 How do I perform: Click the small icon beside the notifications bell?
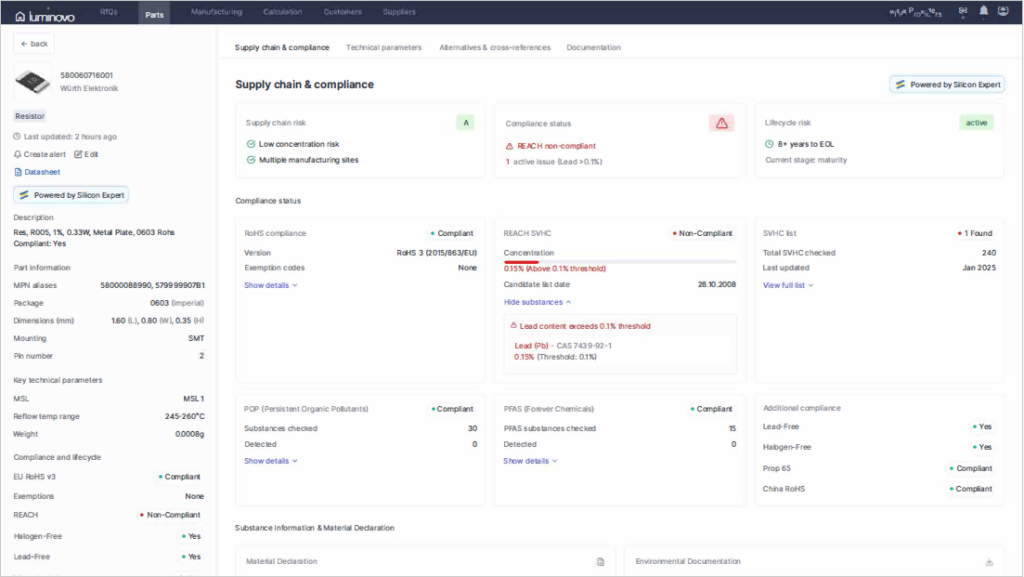(963, 11)
